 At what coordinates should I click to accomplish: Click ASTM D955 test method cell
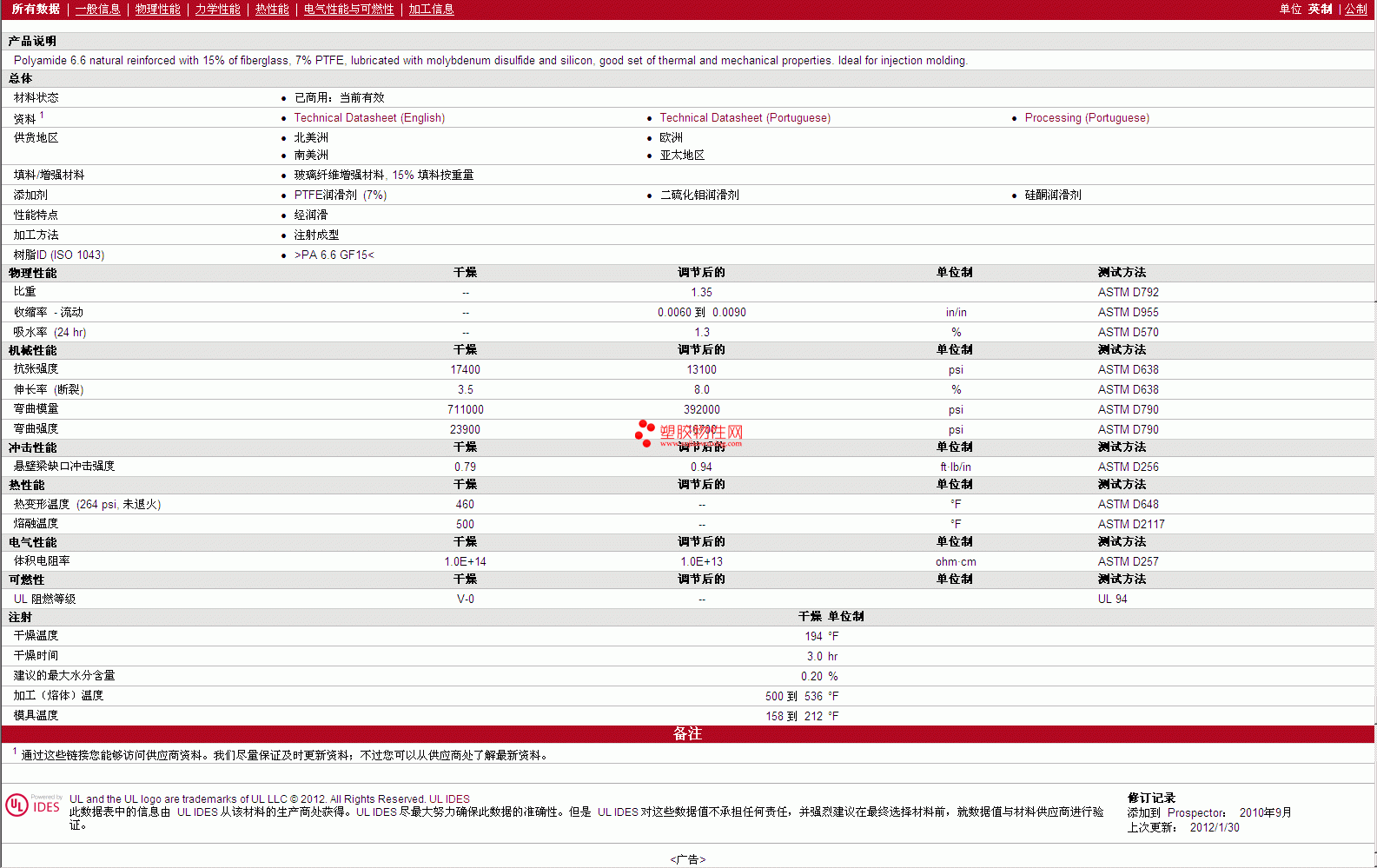[x=1128, y=312]
